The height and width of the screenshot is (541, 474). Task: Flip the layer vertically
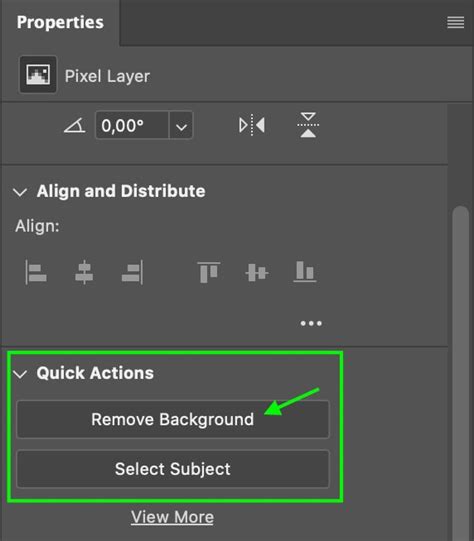click(x=308, y=125)
